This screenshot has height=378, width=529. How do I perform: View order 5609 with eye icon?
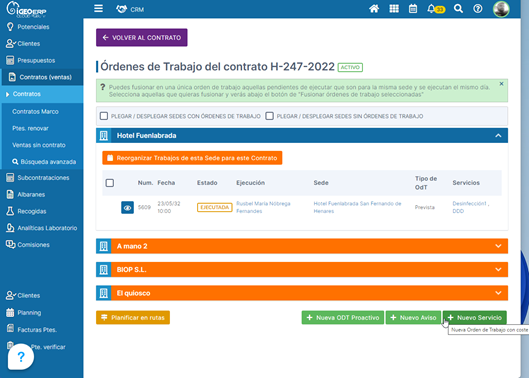pos(127,208)
